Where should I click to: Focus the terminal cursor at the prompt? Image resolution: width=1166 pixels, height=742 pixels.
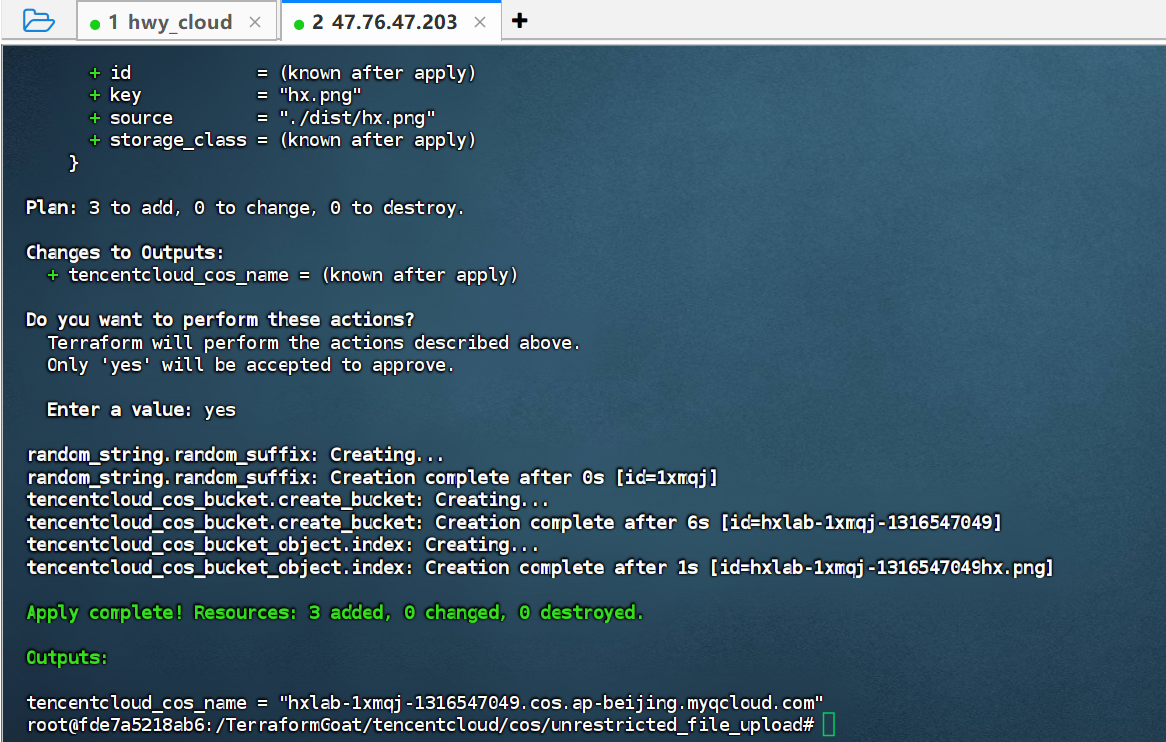coord(828,724)
